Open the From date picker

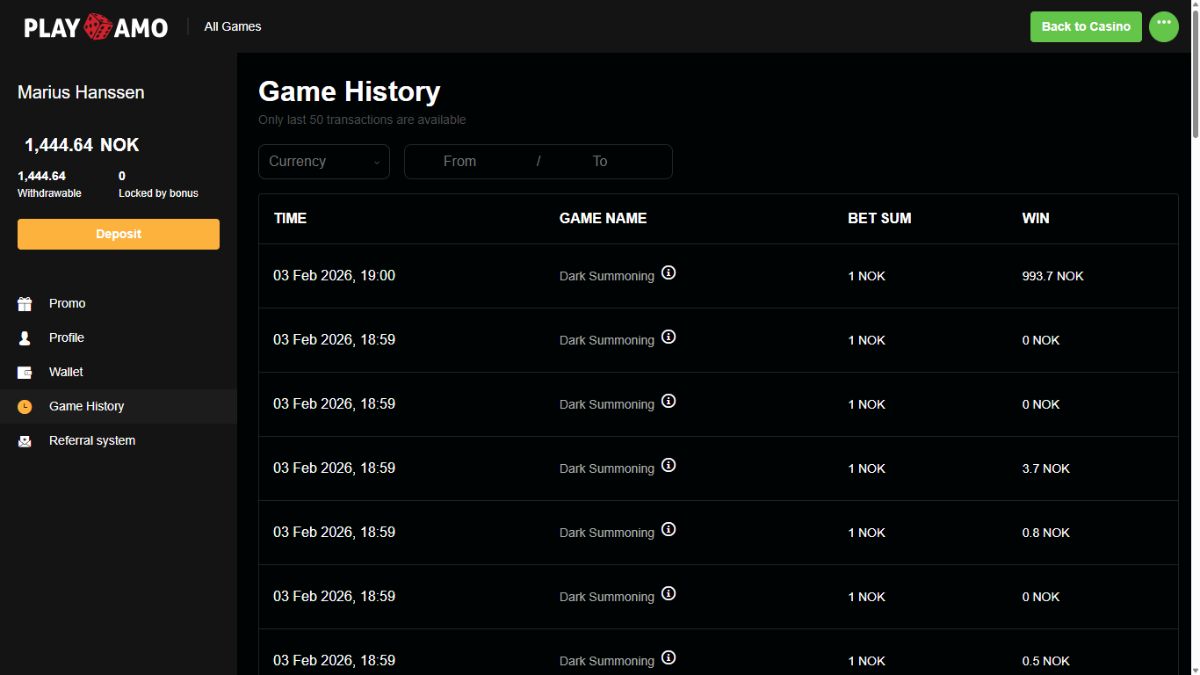coord(460,161)
